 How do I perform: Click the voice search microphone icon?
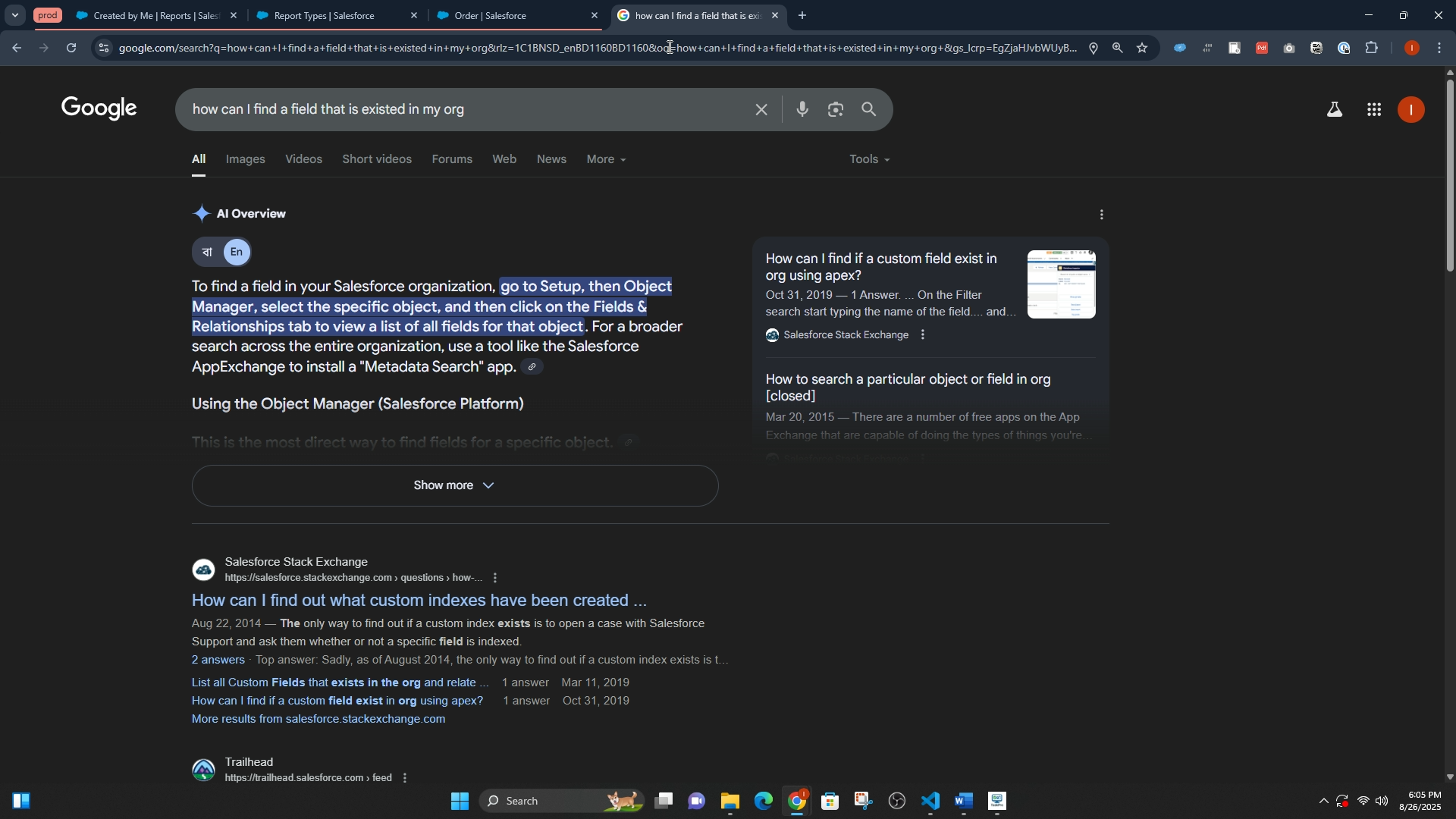tap(802, 110)
